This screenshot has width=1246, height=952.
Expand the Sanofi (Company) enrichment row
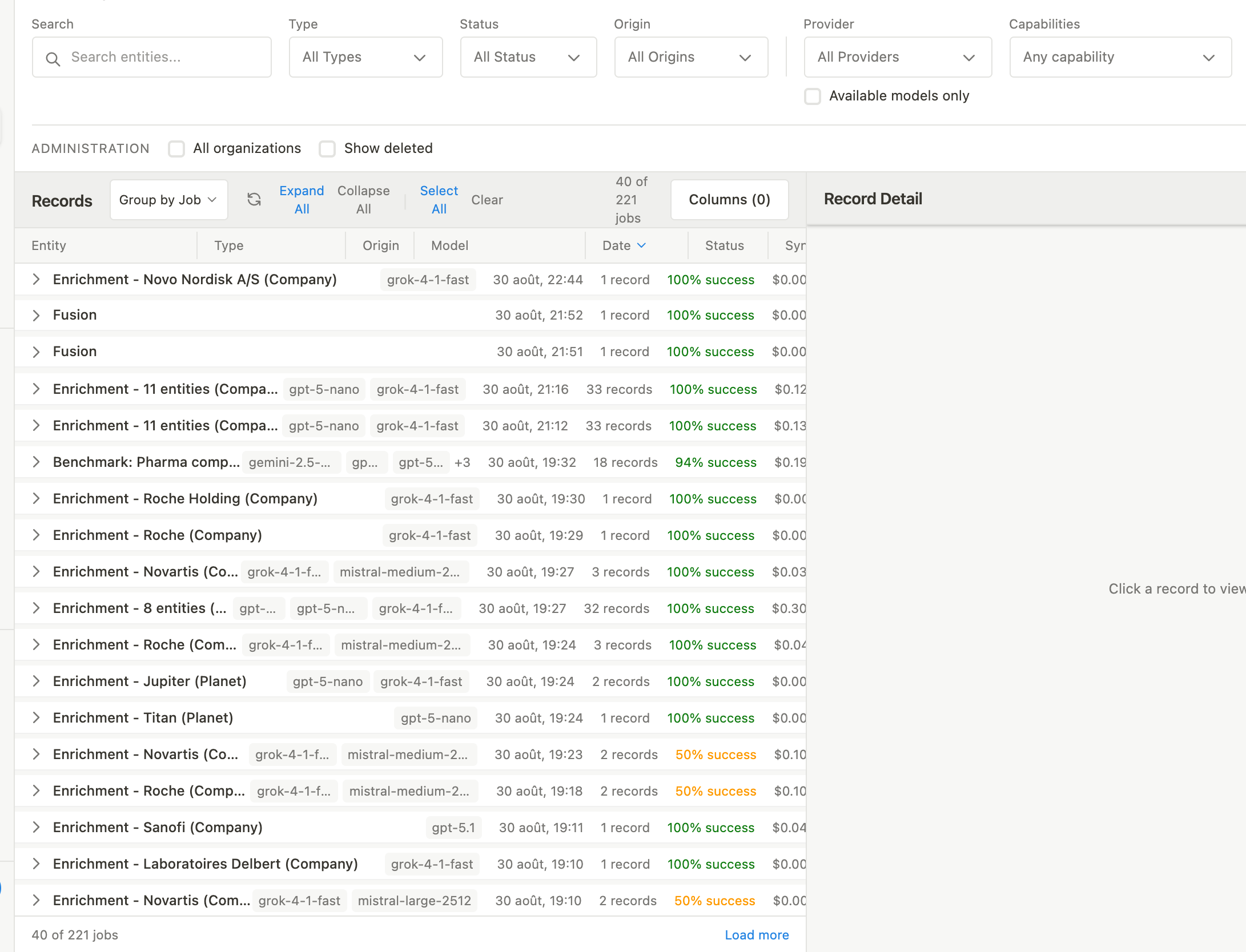(36, 828)
